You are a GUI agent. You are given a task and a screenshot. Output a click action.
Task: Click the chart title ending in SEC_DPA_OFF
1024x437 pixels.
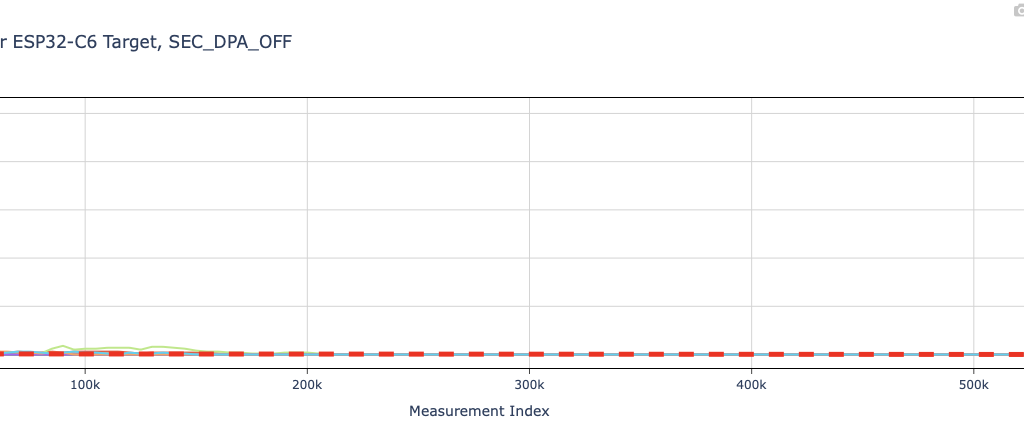click(150, 42)
